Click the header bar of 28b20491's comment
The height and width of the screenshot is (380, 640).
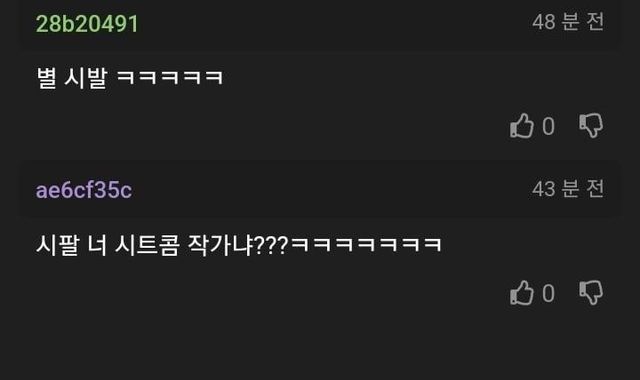click(320, 24)
